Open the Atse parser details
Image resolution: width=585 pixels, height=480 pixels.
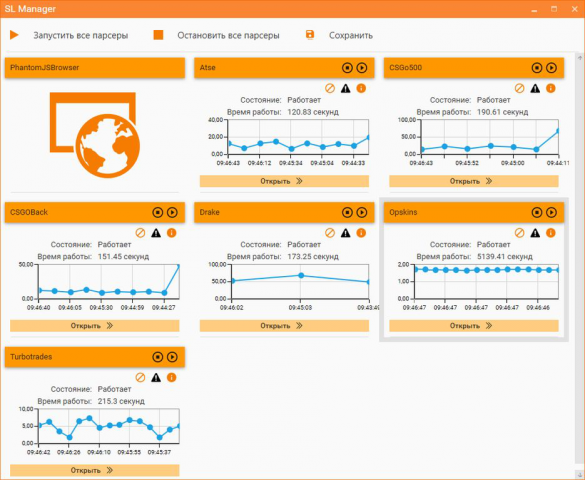coord(284,181)
